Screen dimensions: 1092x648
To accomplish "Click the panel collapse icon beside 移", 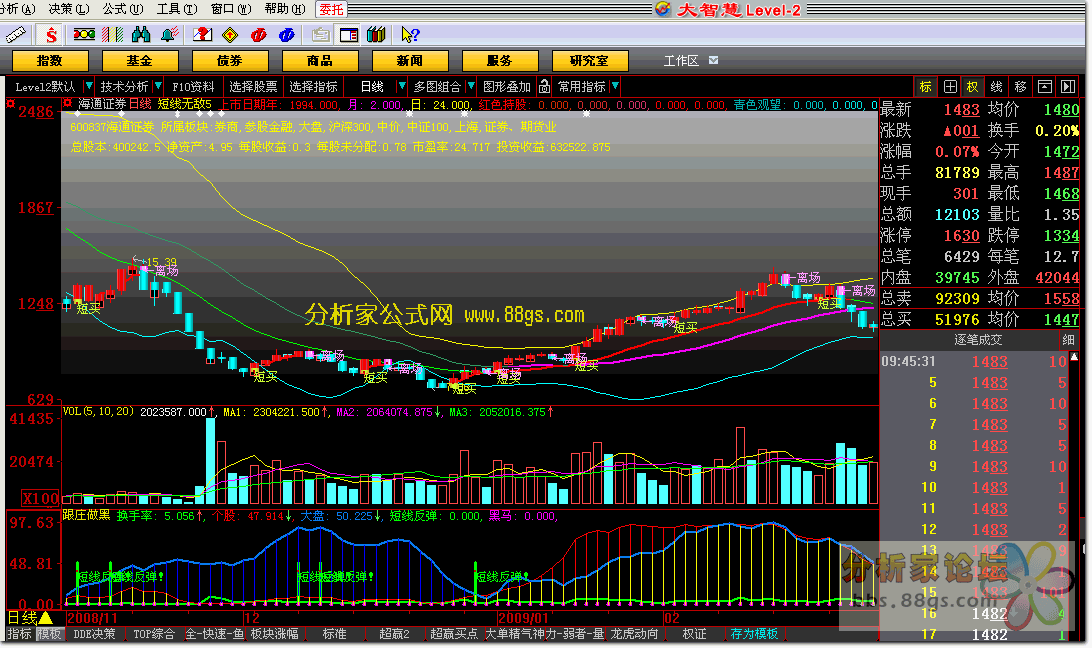I will (x=1045, y=86).
